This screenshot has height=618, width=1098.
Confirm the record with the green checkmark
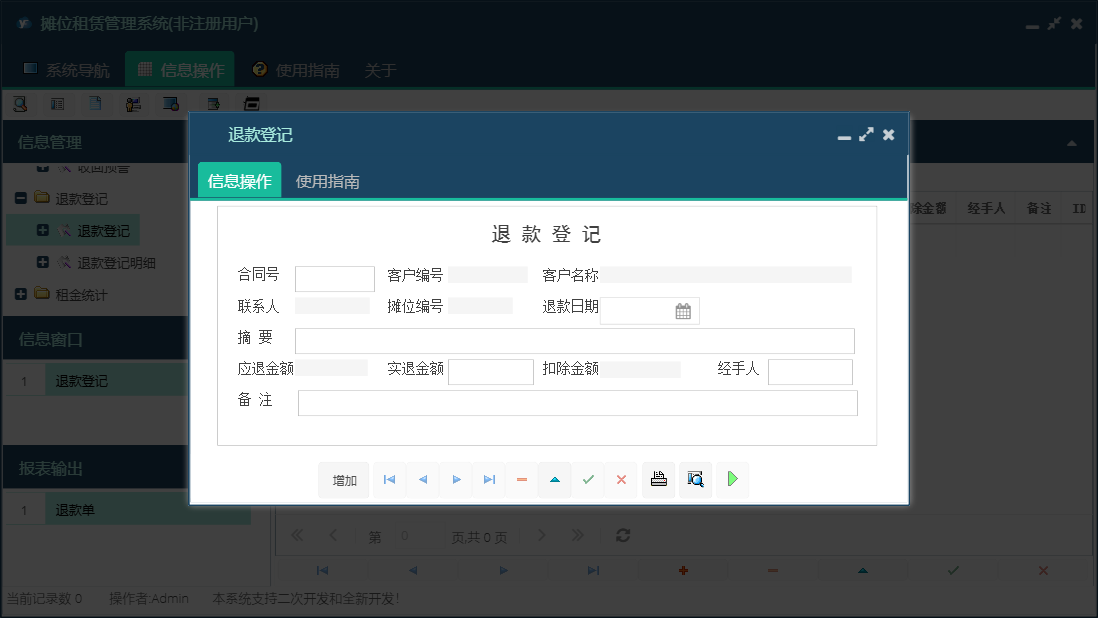tap(588, 479)
